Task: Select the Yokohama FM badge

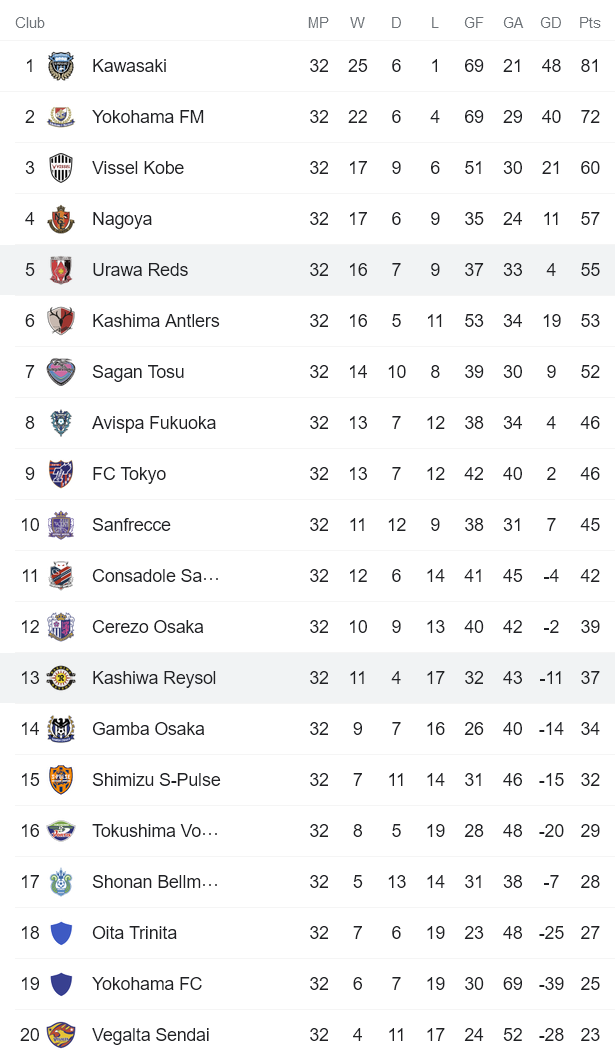Action: click(61, 116)
